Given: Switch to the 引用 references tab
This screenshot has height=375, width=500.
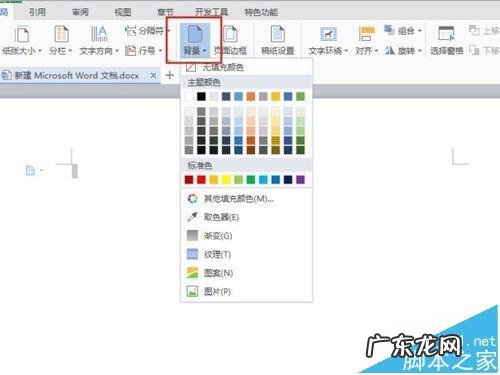Looking at the screenshot, I should point(37,12).
